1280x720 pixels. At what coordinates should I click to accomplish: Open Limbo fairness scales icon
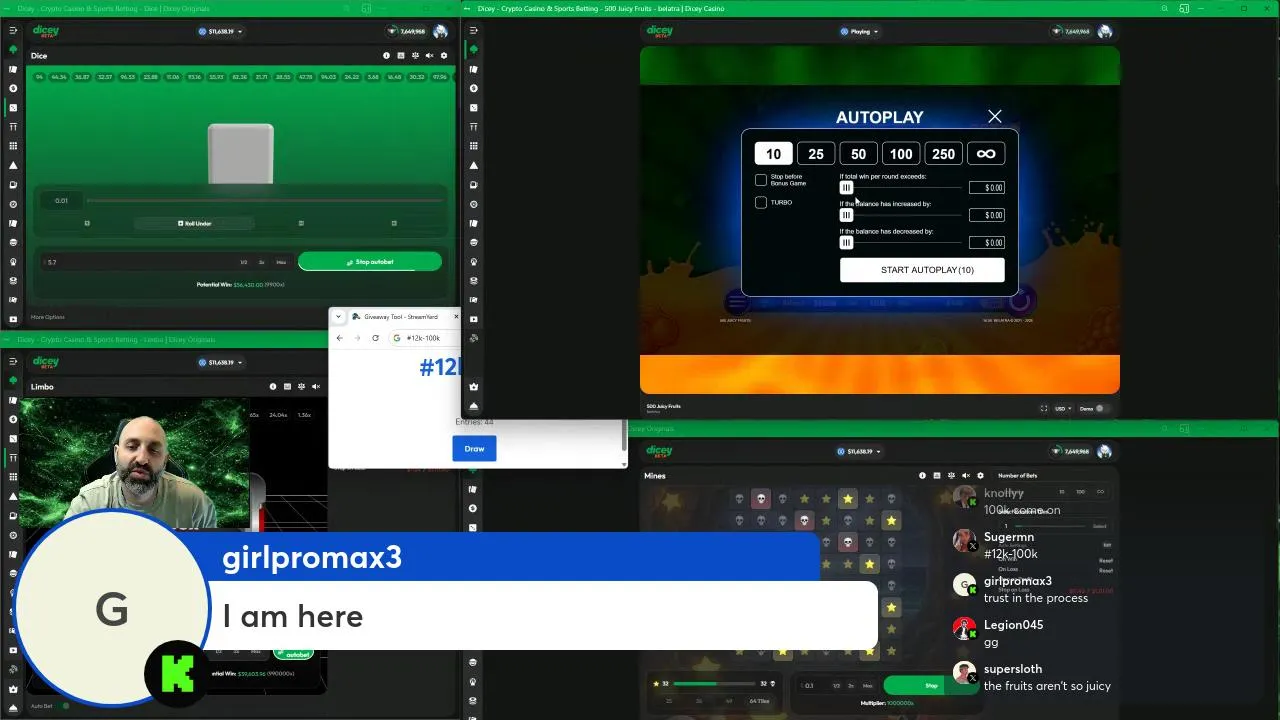click(x=301, y=387)
